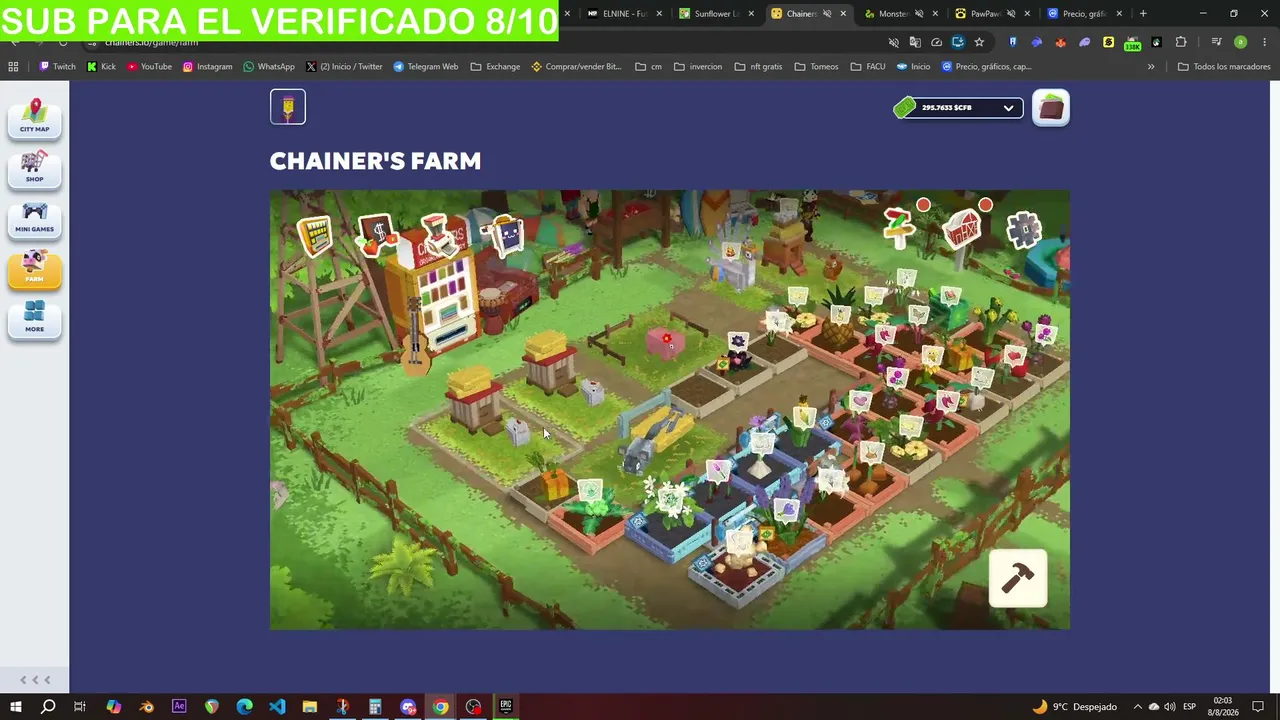Close the Chainers browser tab

pyautogui.click(x=843, y=14)
